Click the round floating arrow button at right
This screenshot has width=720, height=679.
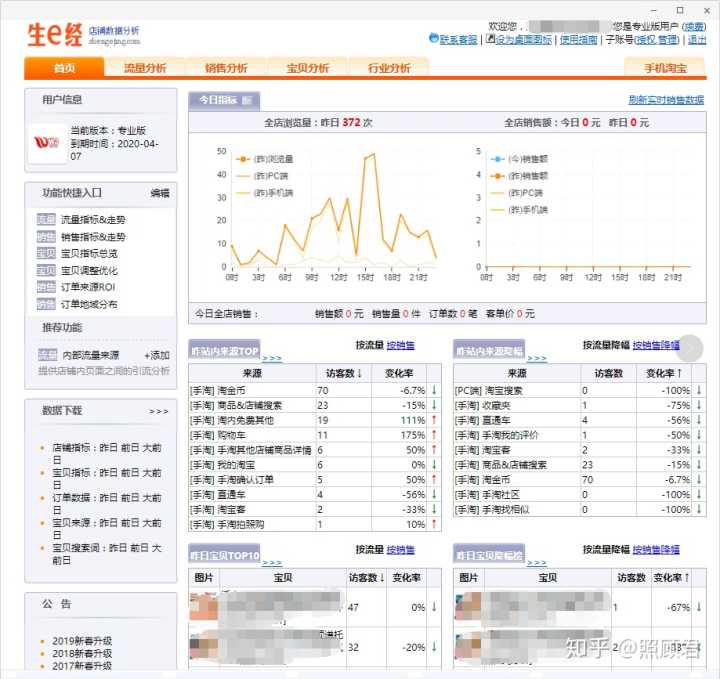(690, 348)
